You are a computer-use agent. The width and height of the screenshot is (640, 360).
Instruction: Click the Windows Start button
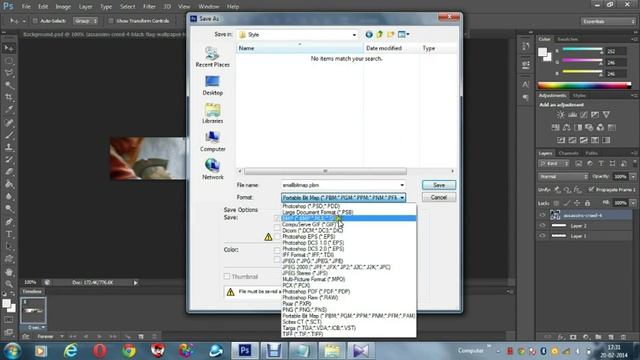coord(12,351)
